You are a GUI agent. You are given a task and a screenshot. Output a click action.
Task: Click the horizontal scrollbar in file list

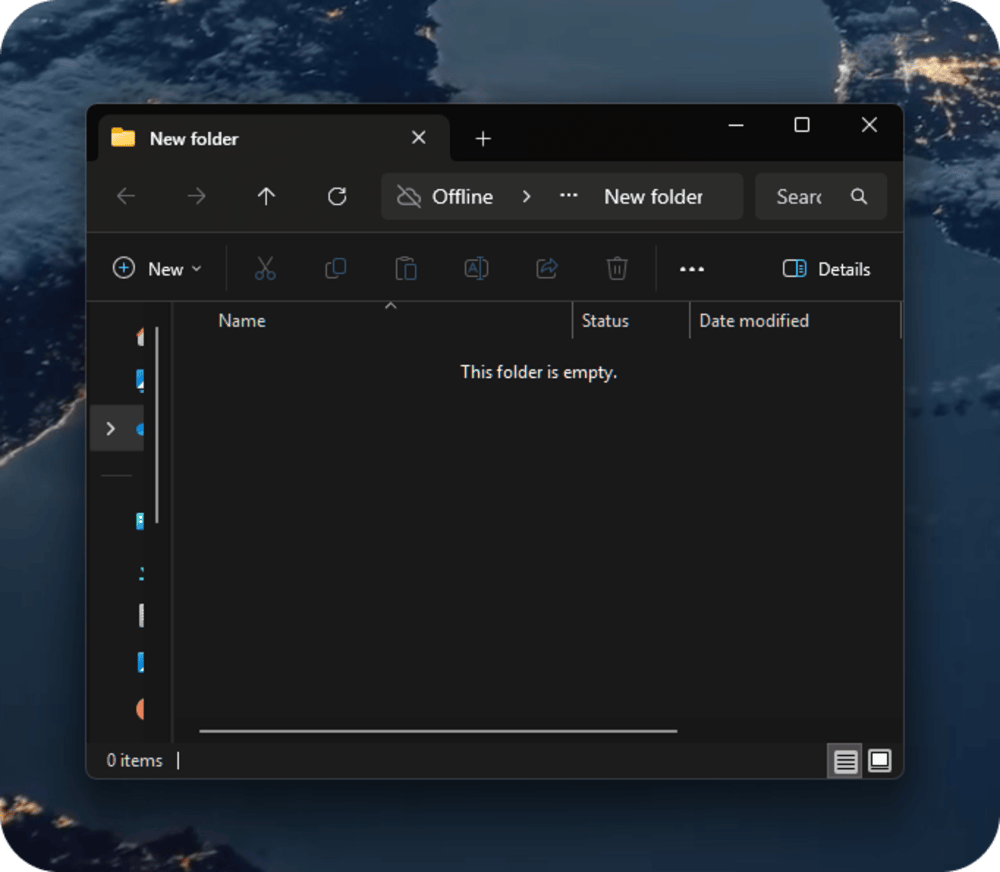[438, 731]
